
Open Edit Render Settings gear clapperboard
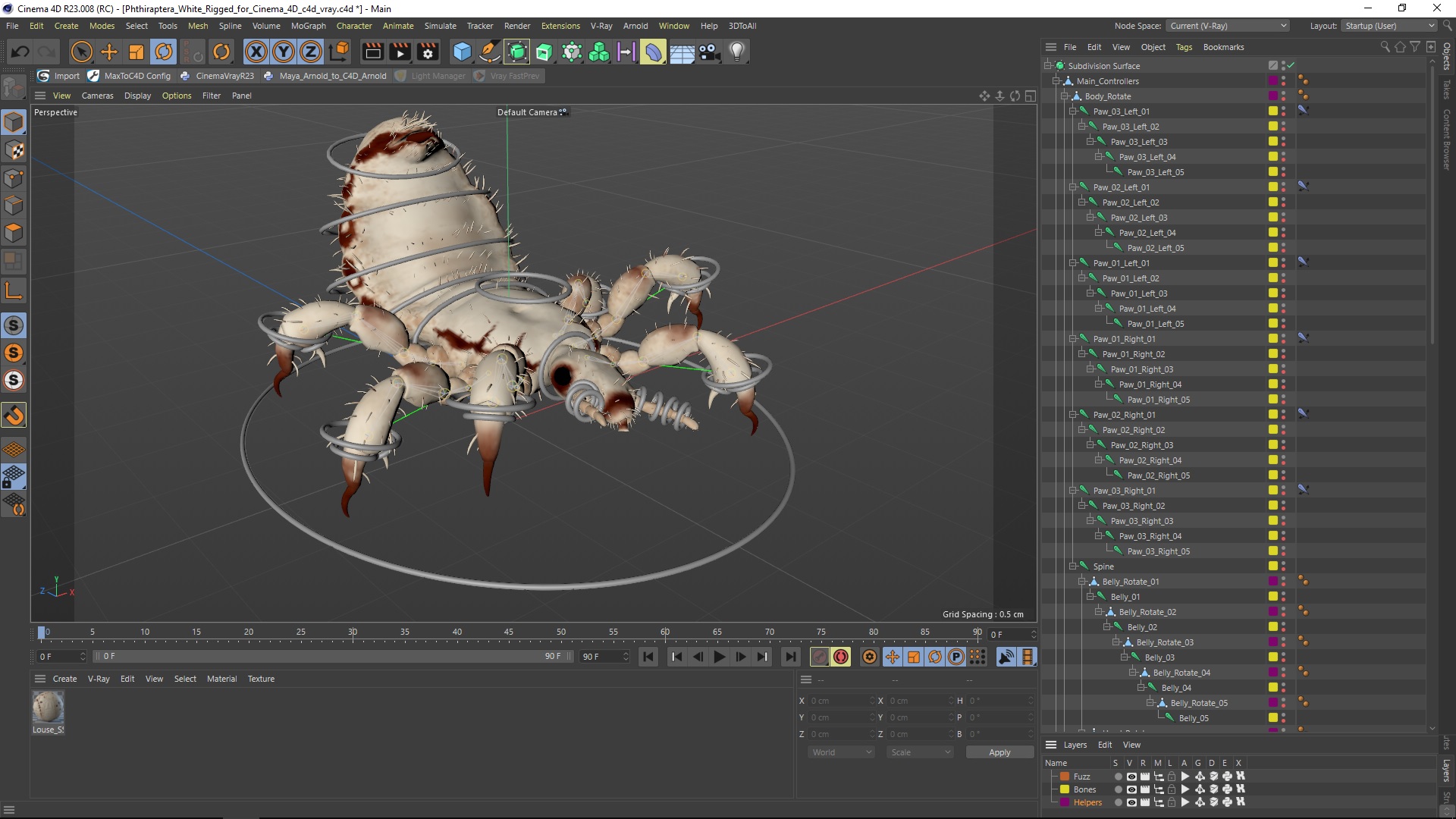tap(428, 52)
